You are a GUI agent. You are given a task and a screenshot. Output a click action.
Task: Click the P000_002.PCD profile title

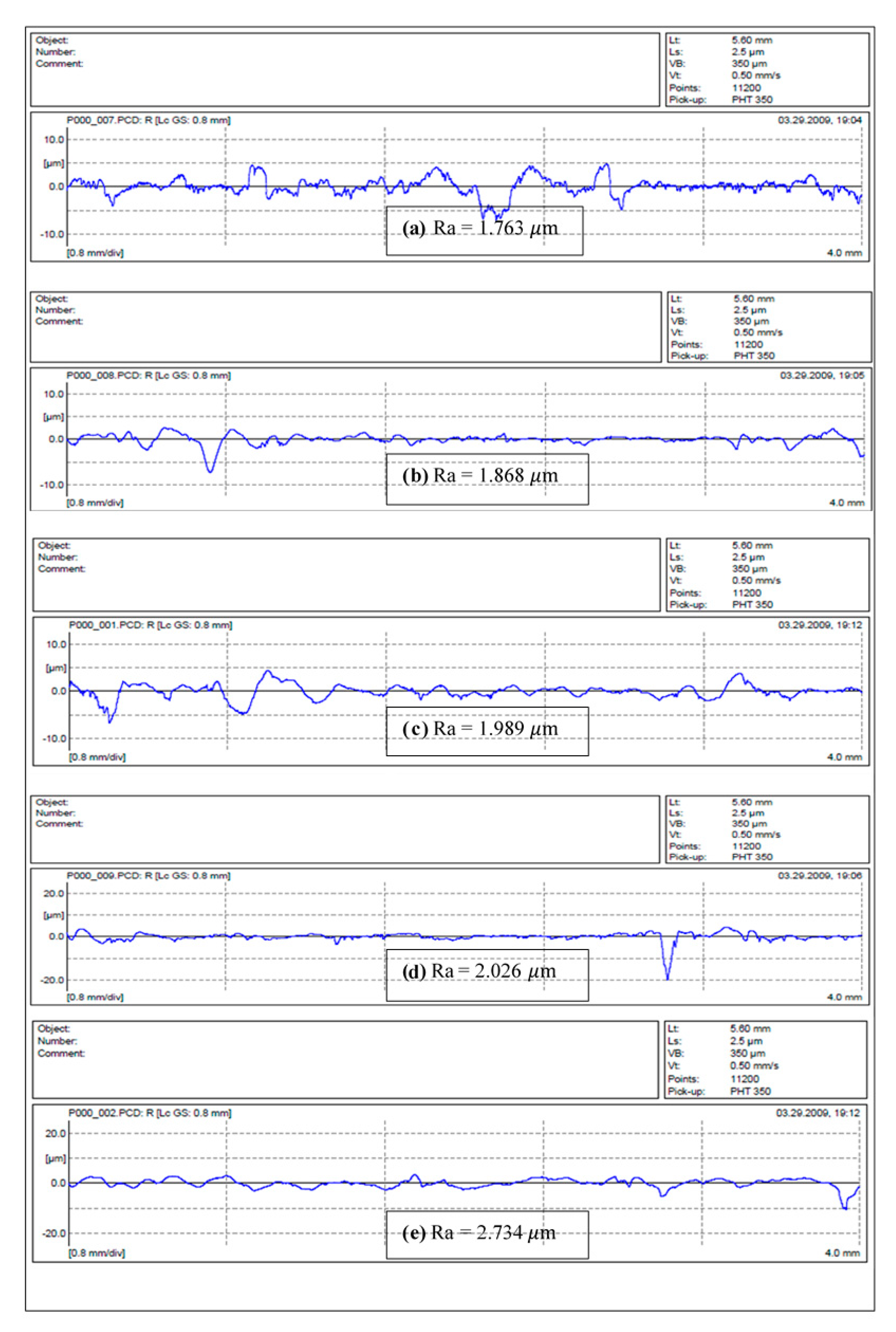point(150,1112)
